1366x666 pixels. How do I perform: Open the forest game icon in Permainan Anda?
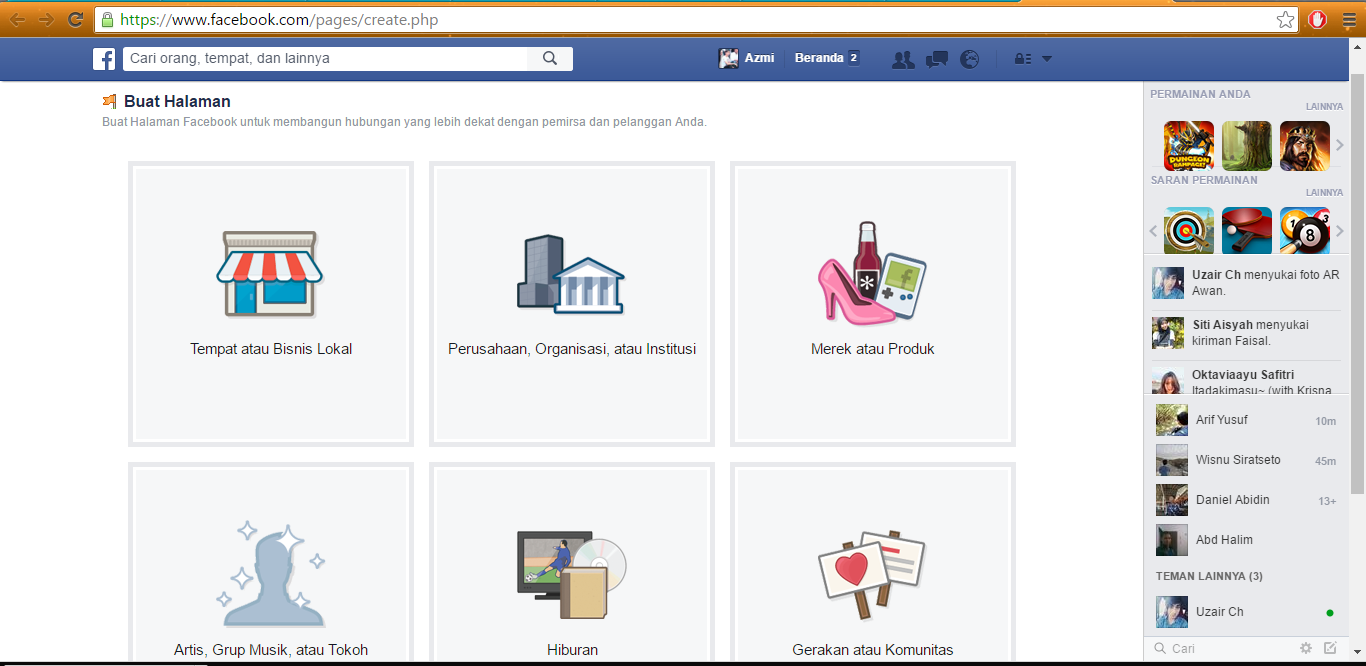click(1247, 146)
